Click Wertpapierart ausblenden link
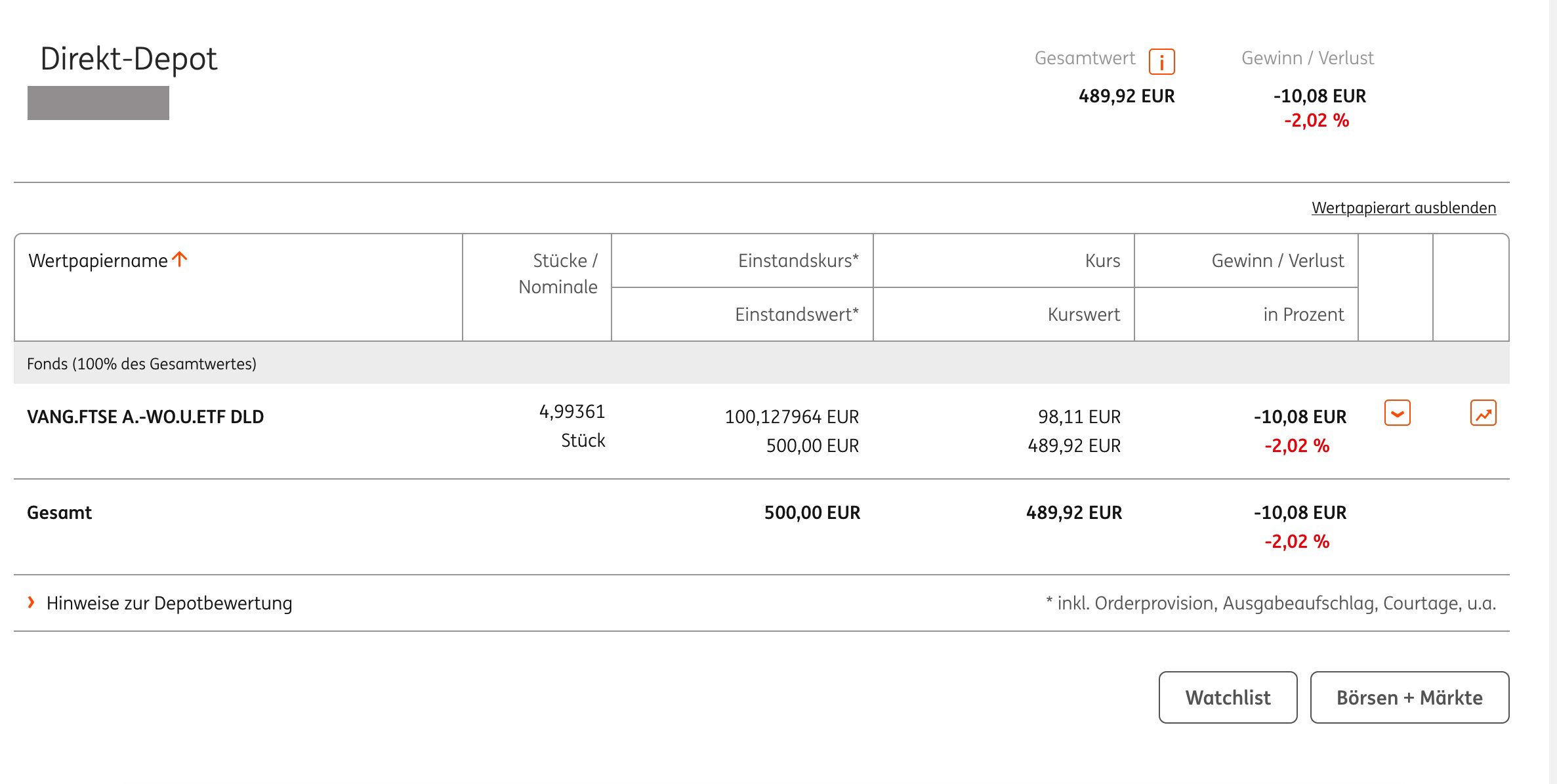The height and width of the screenshot is (784, 1557). point(1403,208)
